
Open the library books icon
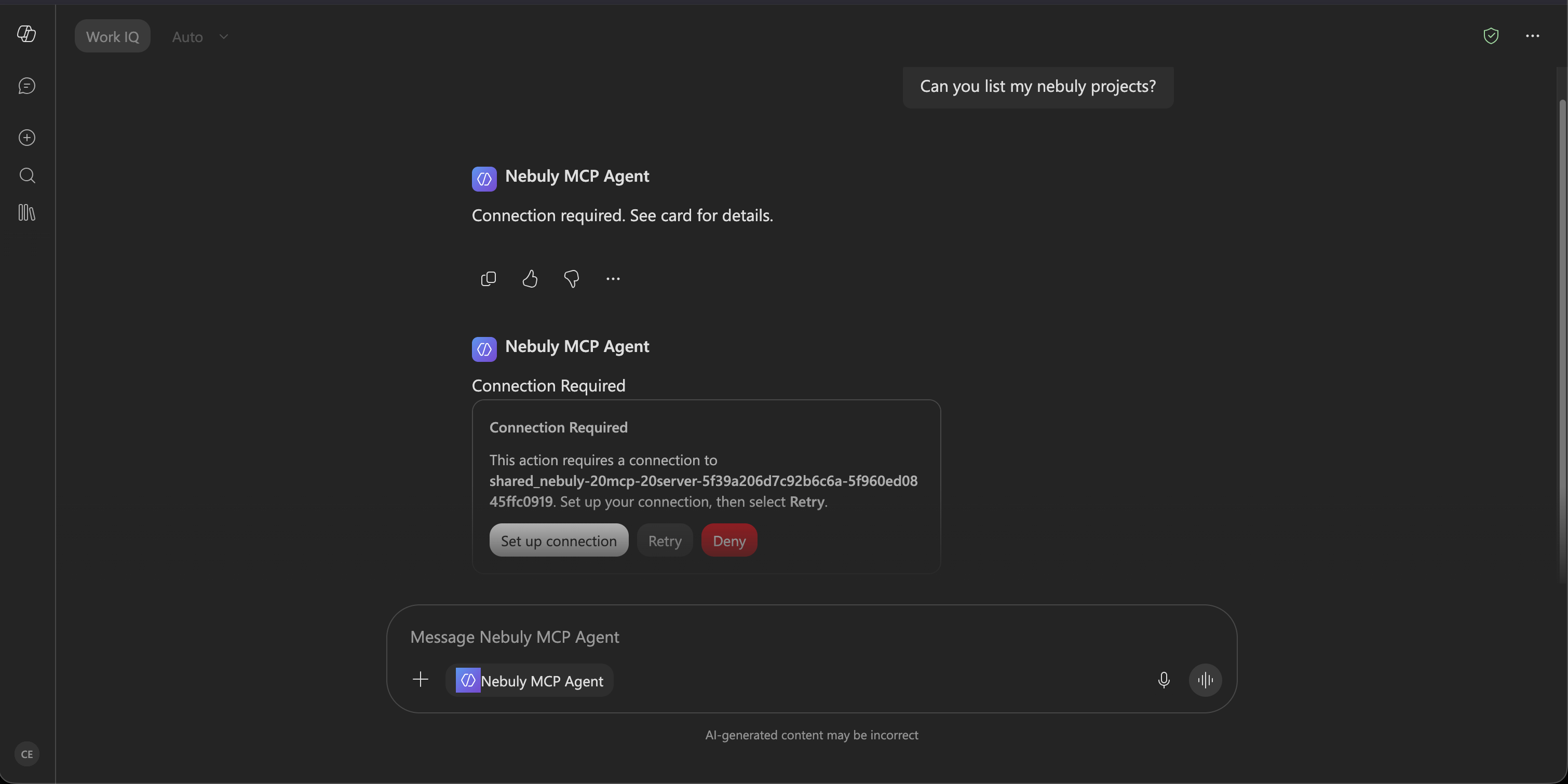(27, 212)
